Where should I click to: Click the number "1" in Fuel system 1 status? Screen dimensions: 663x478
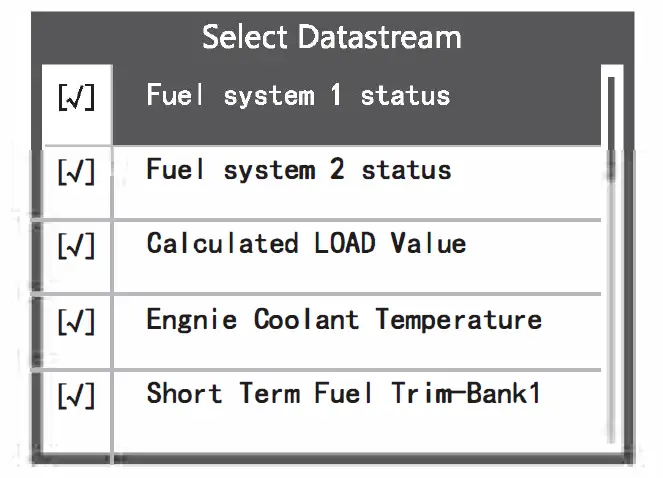pos(337,96)
